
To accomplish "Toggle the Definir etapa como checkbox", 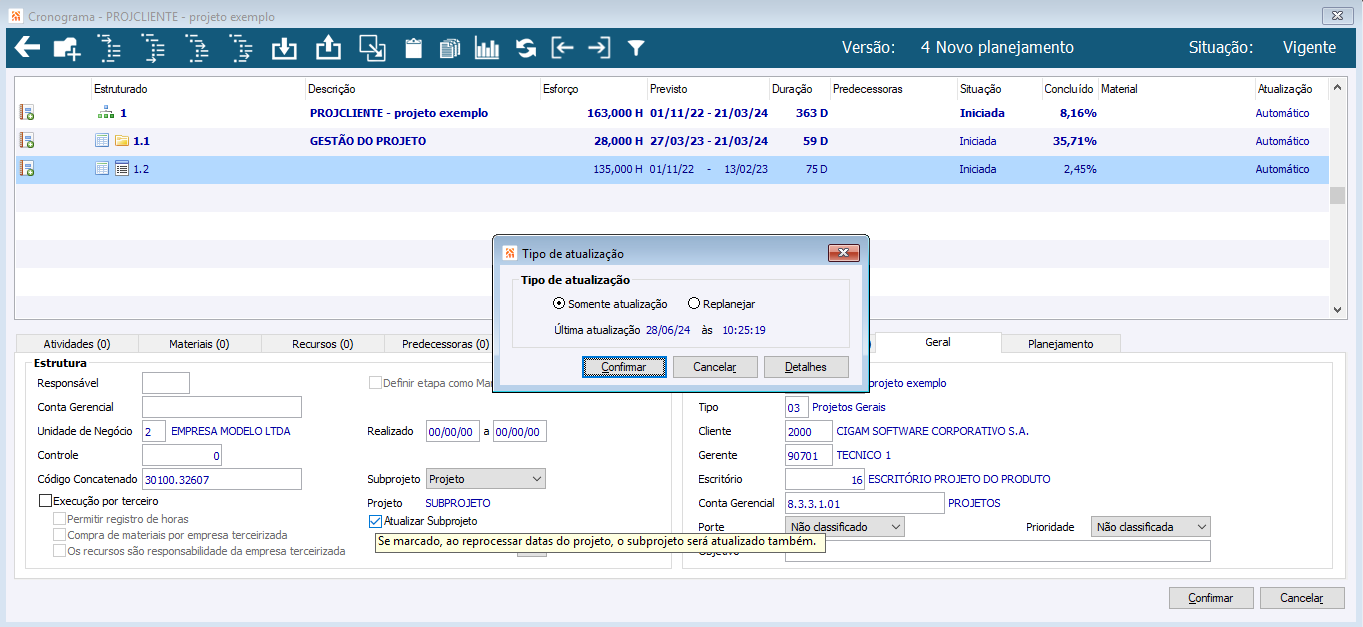I will [375, 383].
